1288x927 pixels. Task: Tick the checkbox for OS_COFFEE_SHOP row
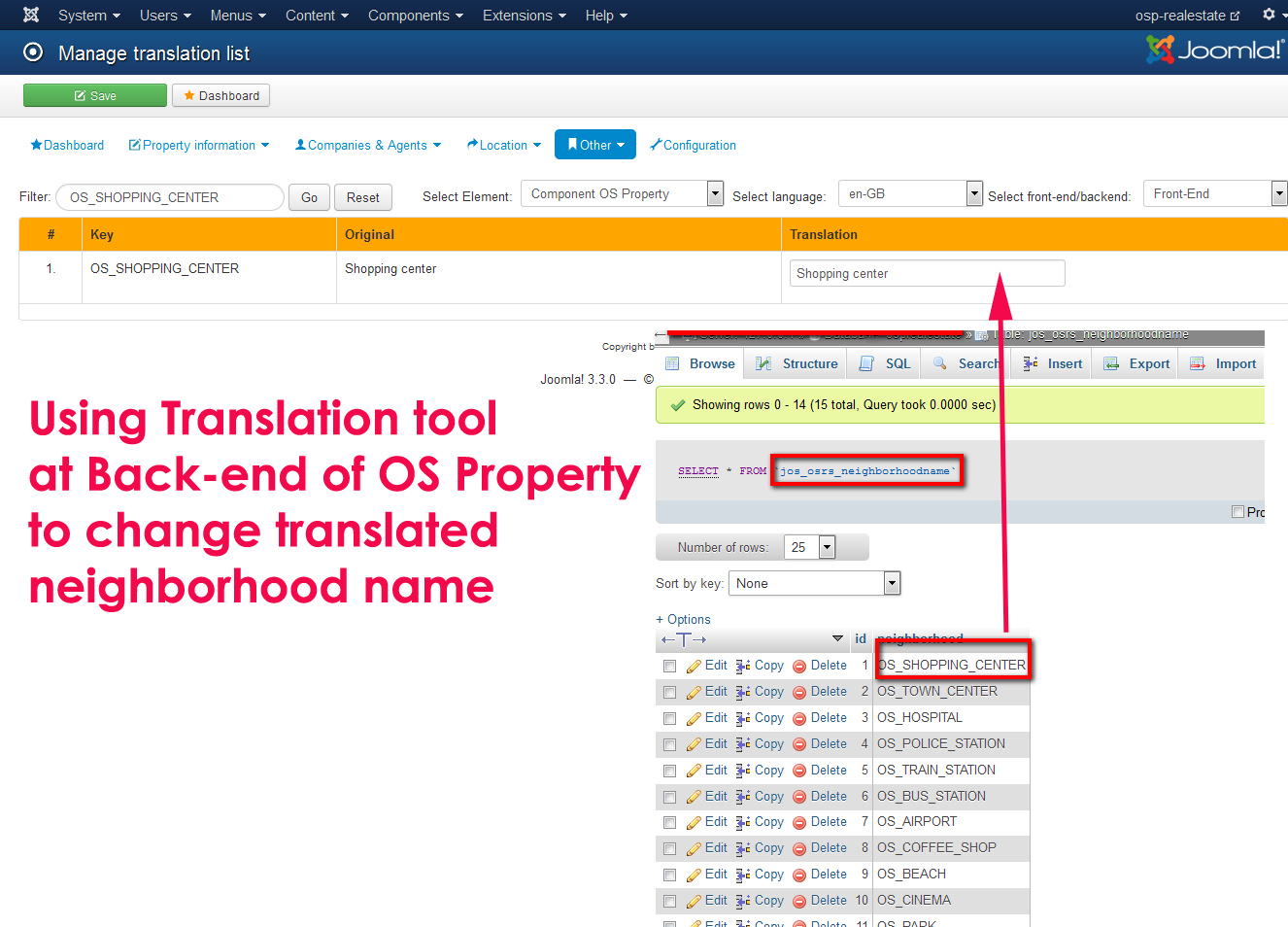click(669, 848)
